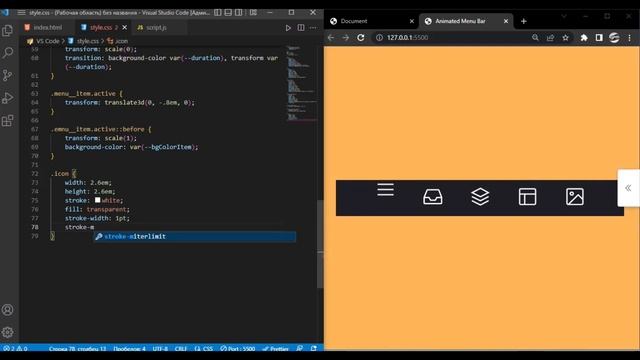Accept the stroke-miterlimit autocomplete suggestion
The image size is (640, 360).
(x=195, y=236)
